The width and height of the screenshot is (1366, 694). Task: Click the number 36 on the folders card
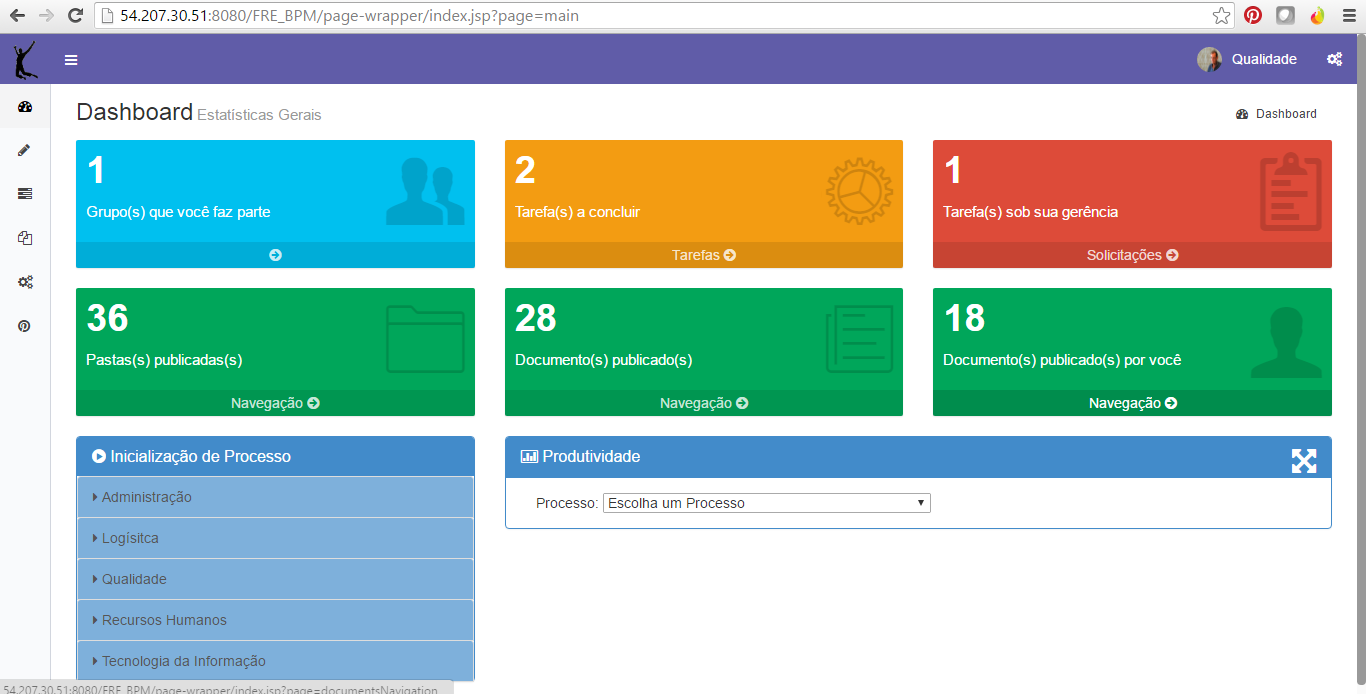click(x=107, y=318)
